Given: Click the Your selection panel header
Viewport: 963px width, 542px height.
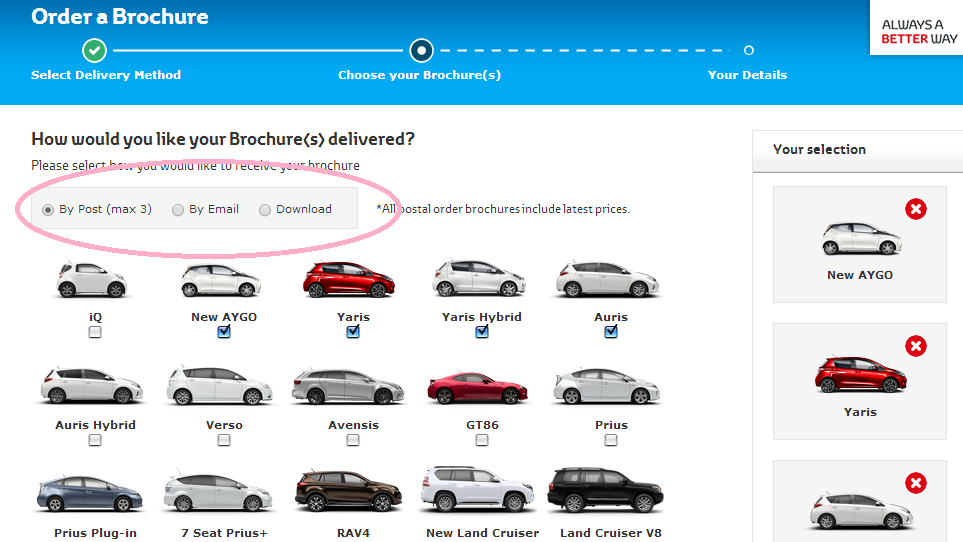Looking at the screenshot, I should coord(857,151).
